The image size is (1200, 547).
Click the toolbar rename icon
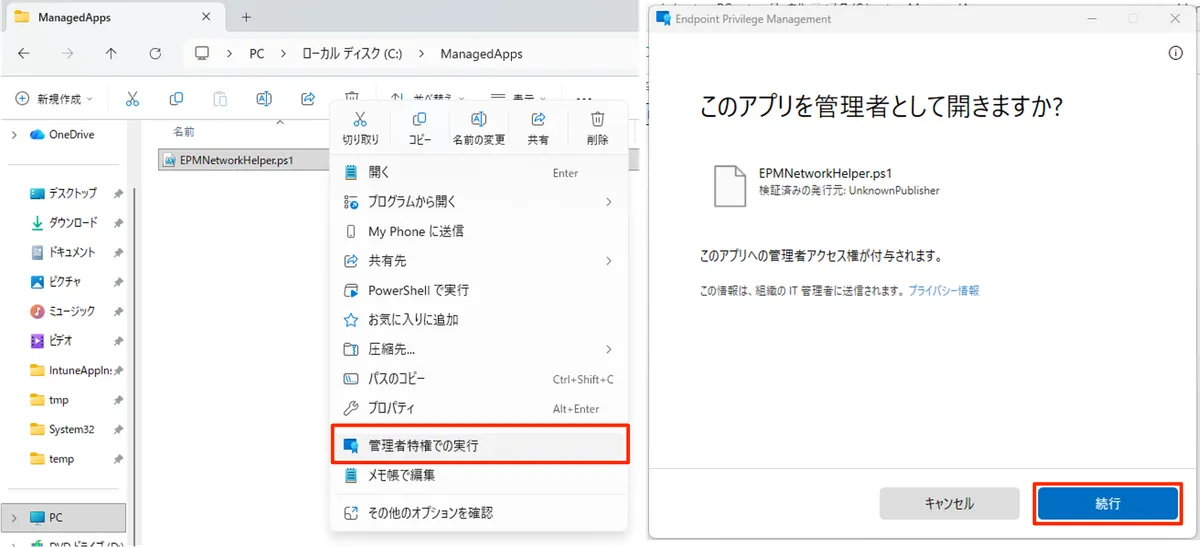(264, 99)
